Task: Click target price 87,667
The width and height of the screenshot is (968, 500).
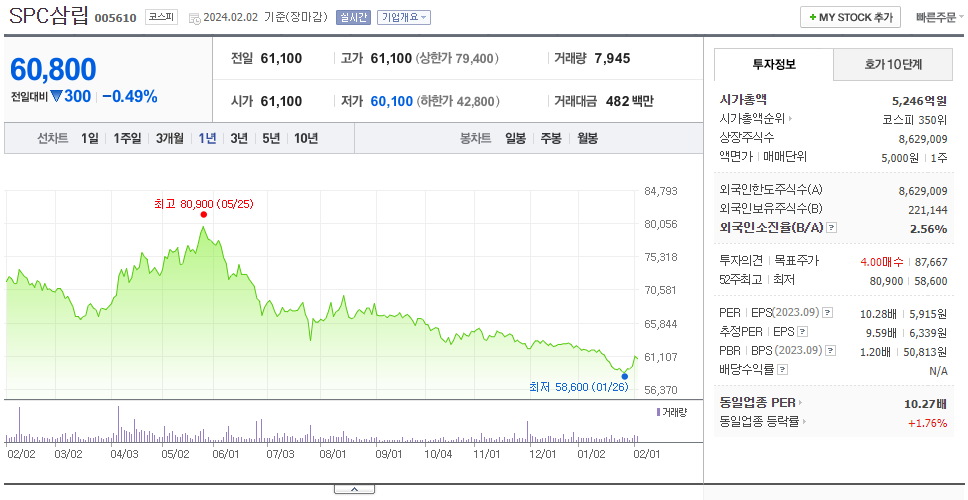Action: click(x=931, y=262)
